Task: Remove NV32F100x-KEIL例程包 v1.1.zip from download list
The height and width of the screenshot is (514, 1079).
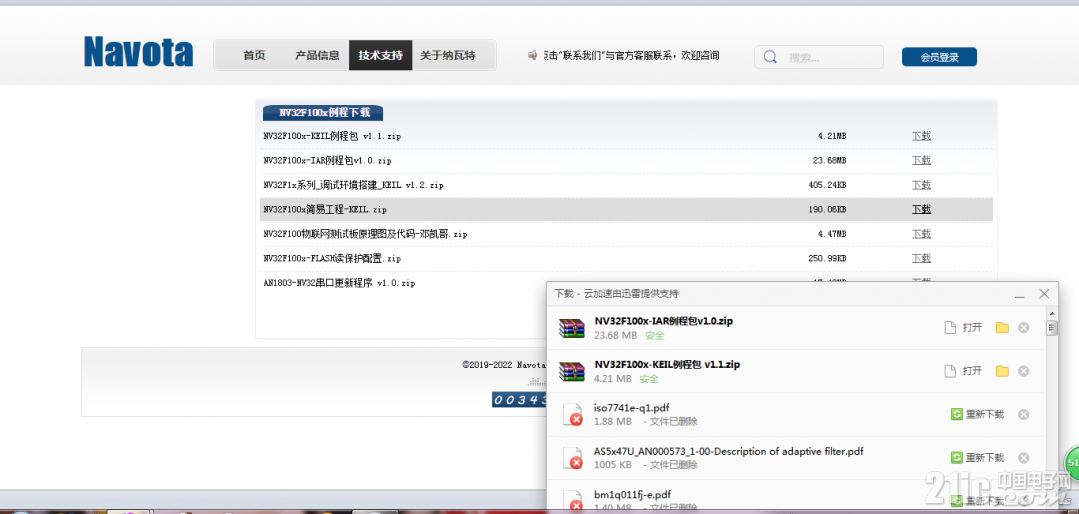Action: (x=1023, y=371)
